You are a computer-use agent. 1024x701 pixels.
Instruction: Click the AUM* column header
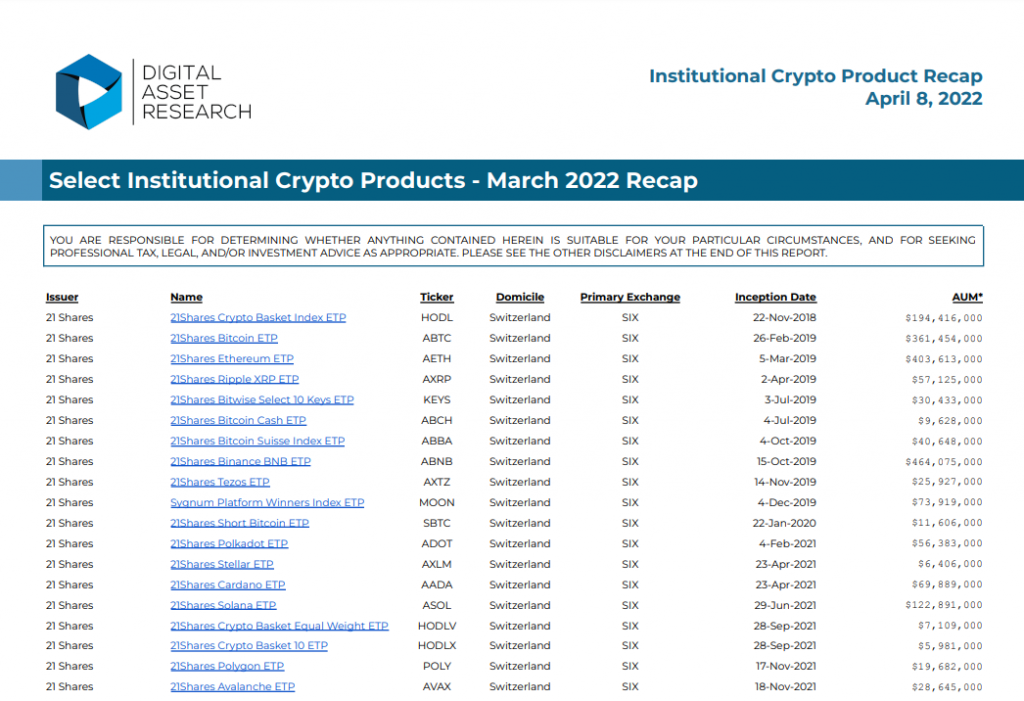[967, 297]
